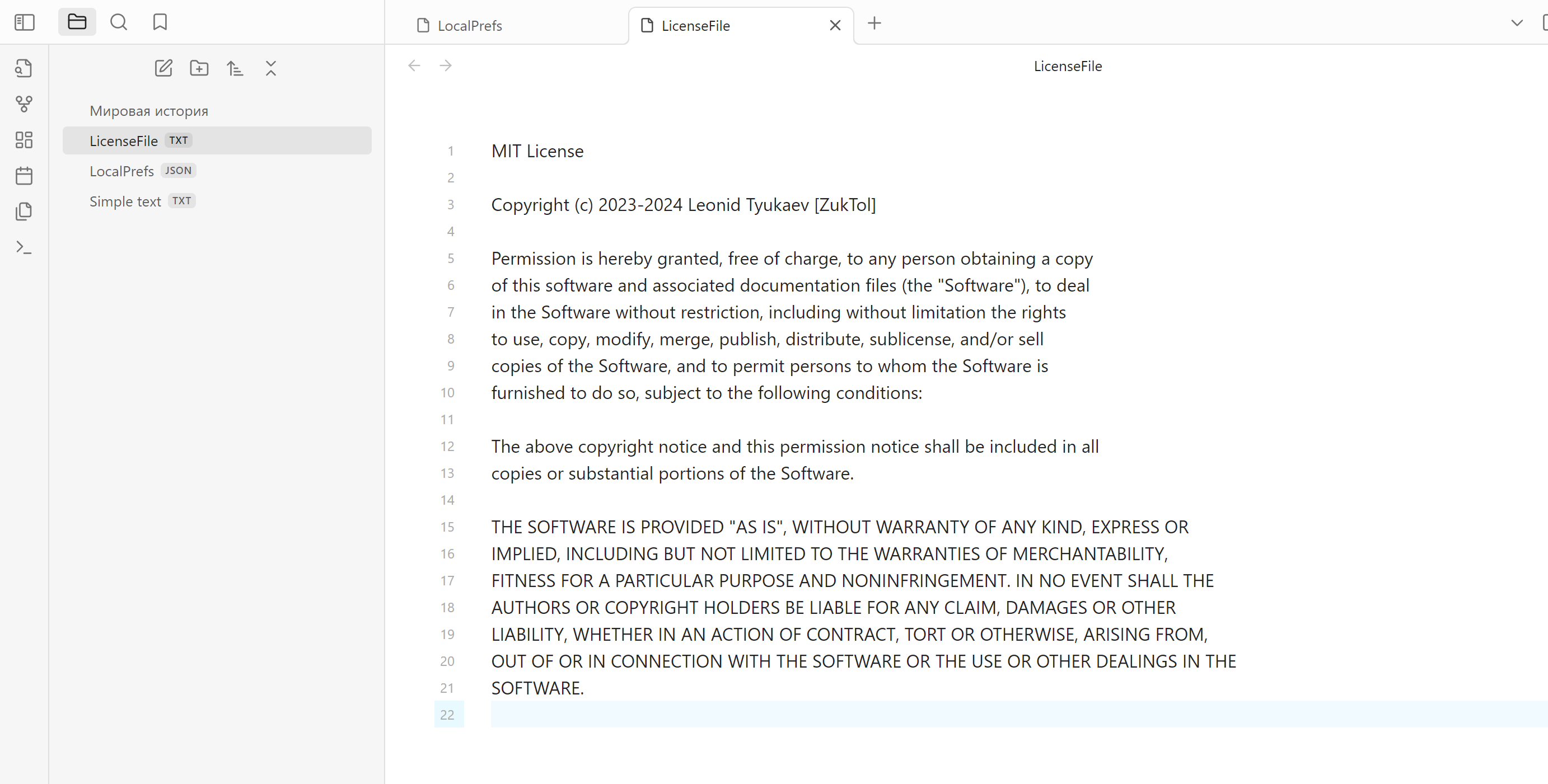The image size is (1548, 784).
Task: Open the tab list dropdown chevron
Action: click(1517, 24)
